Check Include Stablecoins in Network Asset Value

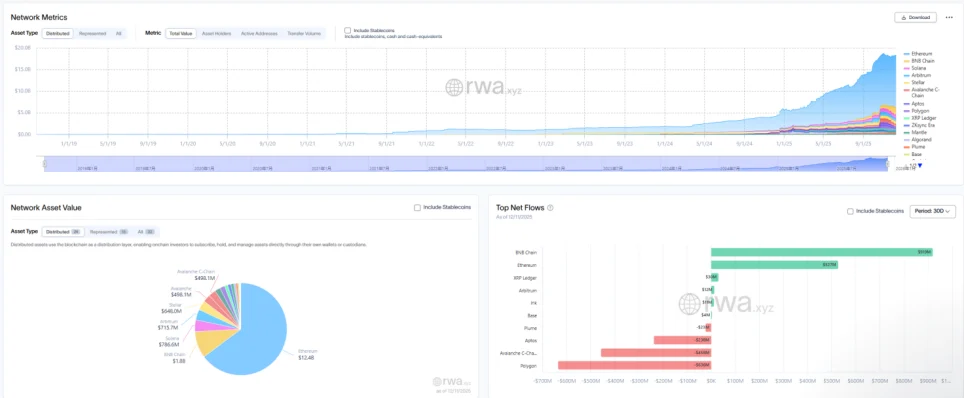[417, 208]
